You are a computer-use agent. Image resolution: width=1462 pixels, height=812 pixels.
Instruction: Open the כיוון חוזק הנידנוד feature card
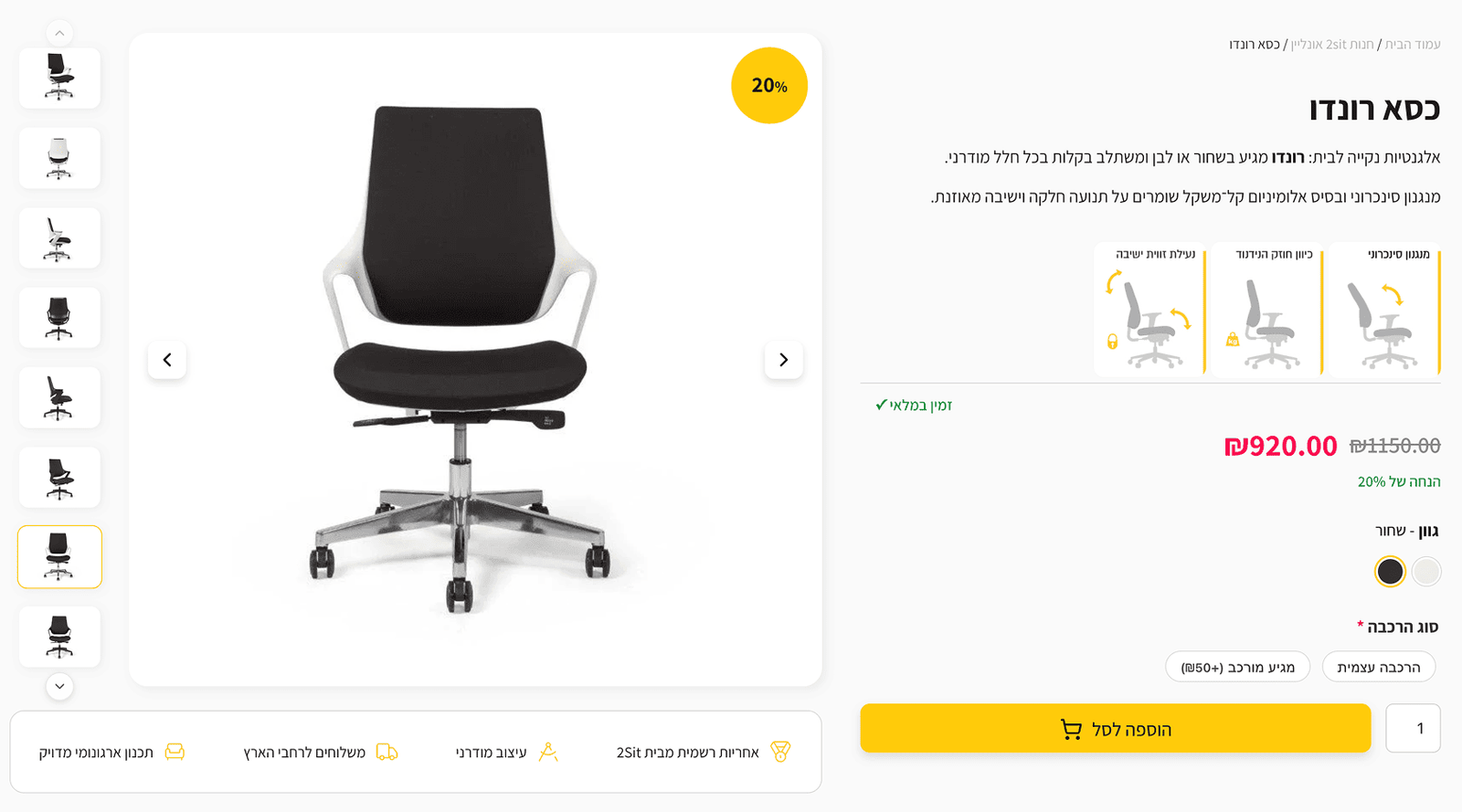tap(1266, 310)
